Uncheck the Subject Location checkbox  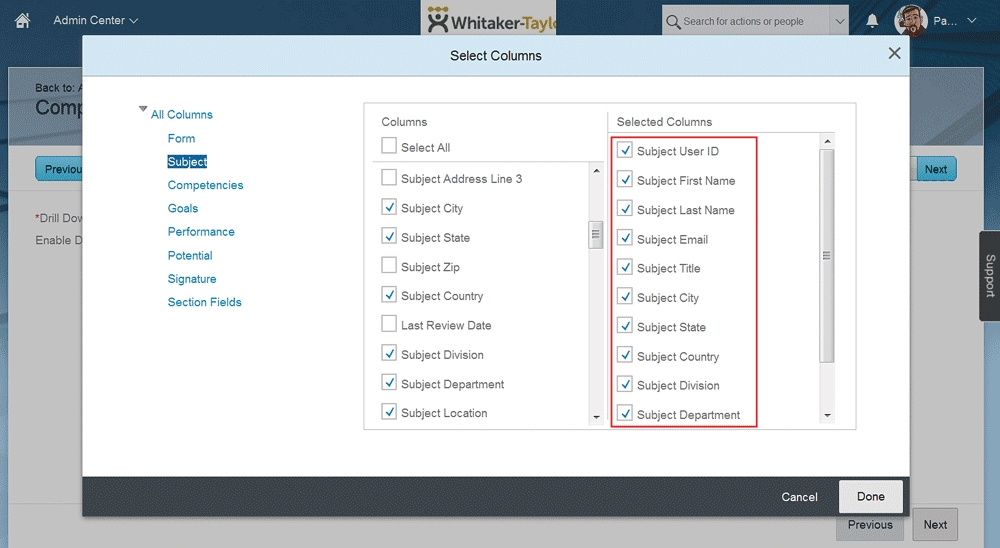pyautogui.click(x=389, y=411)
